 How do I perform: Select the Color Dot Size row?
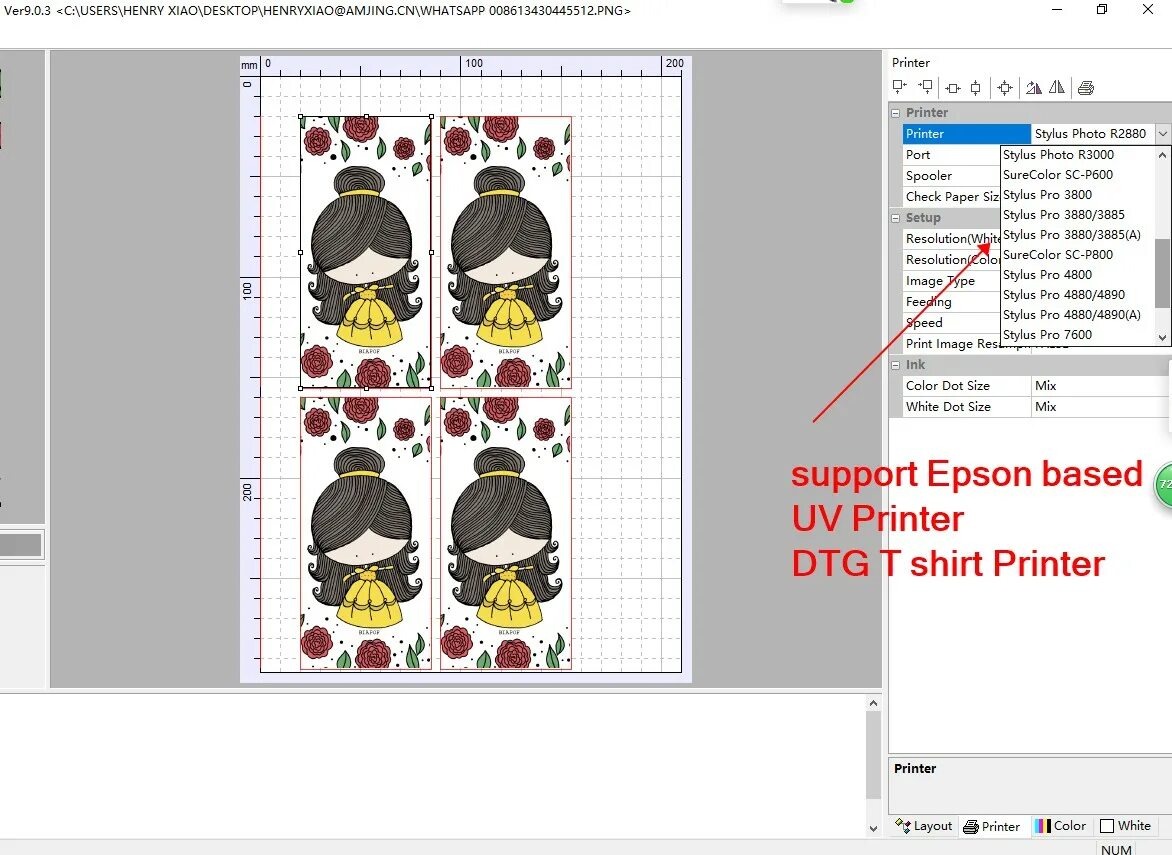tap(966, 386)
